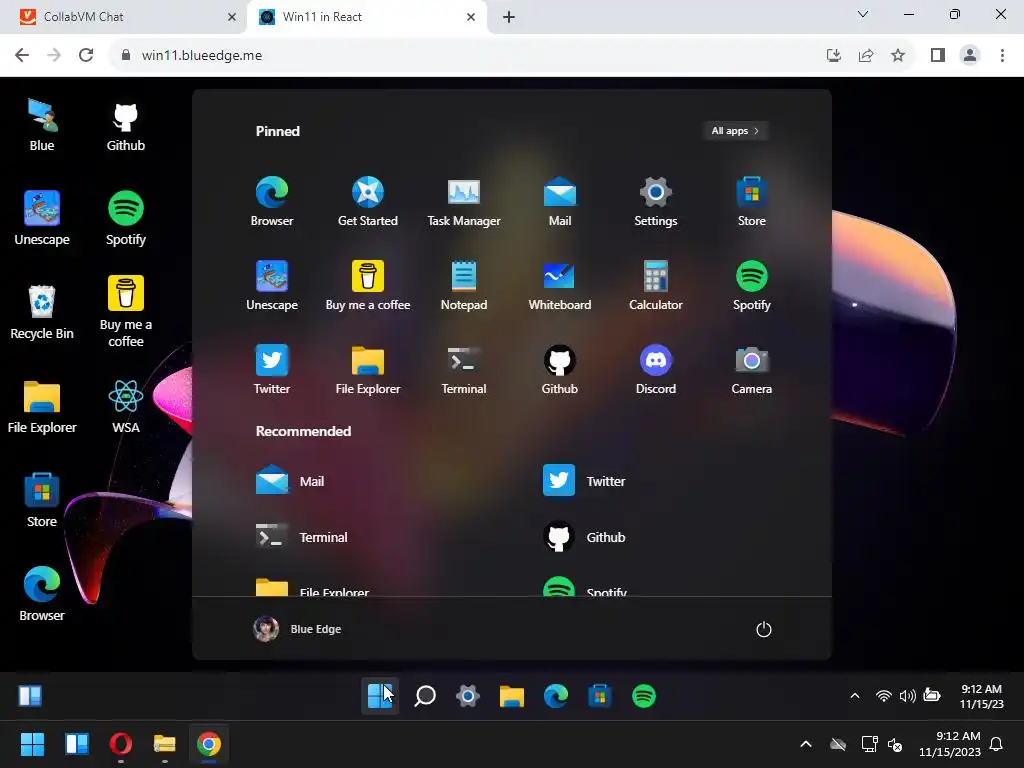Open pinned Settings app
The height and width of the screenshot is (768, 1024).
[x=656, y=201]
